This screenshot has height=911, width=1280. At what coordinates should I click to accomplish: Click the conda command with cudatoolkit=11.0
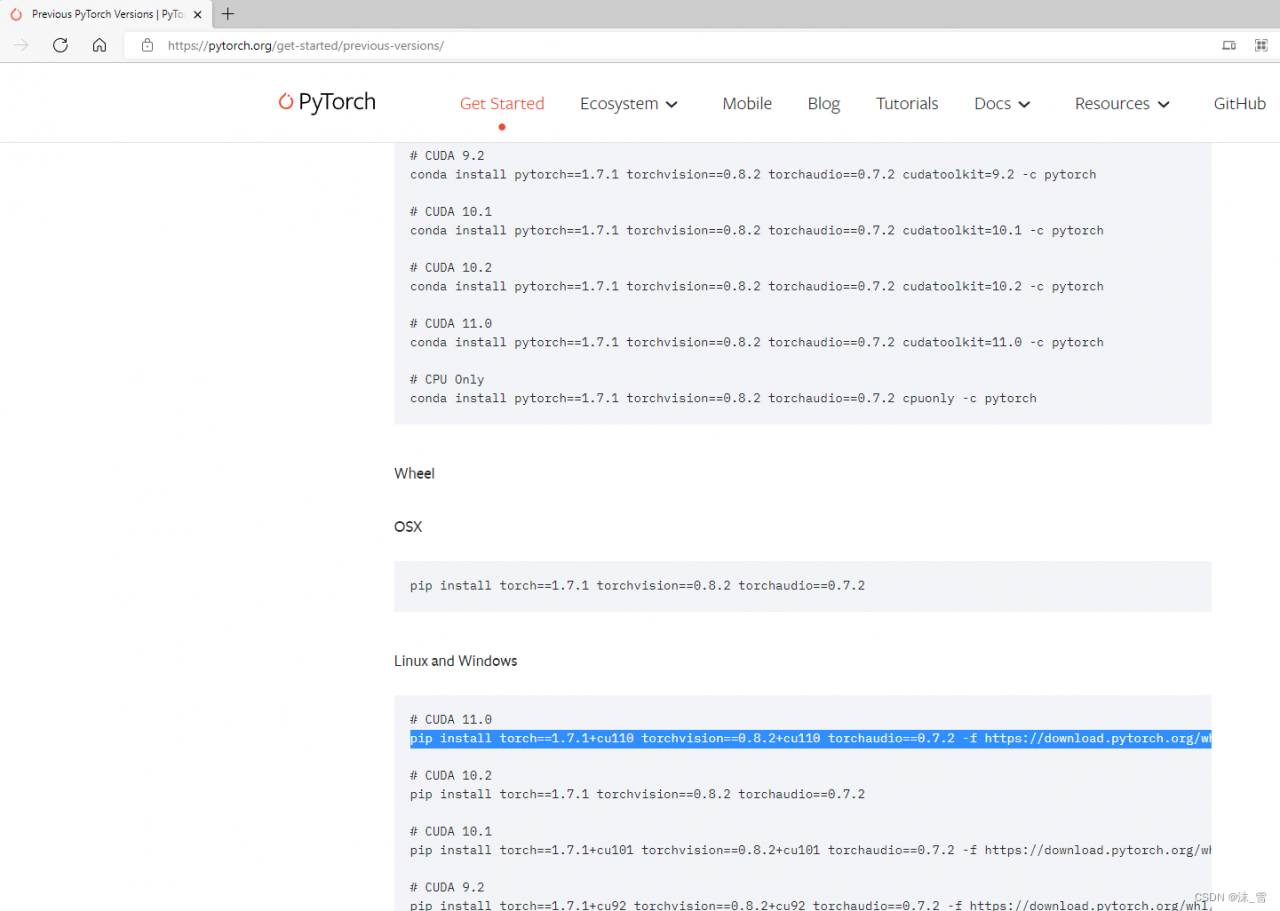pos(757,343)
